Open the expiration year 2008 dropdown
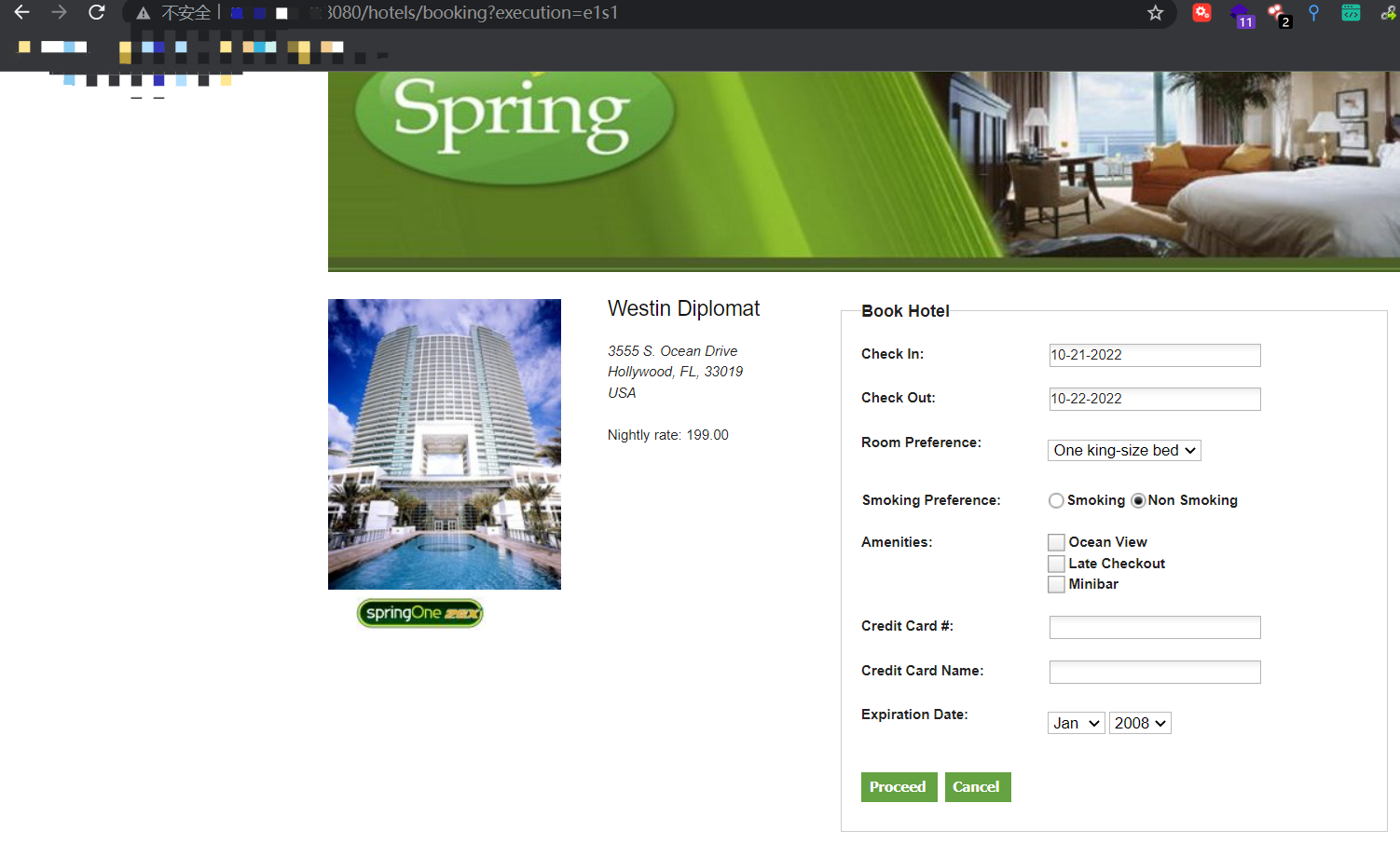 tap(1140, 723)
